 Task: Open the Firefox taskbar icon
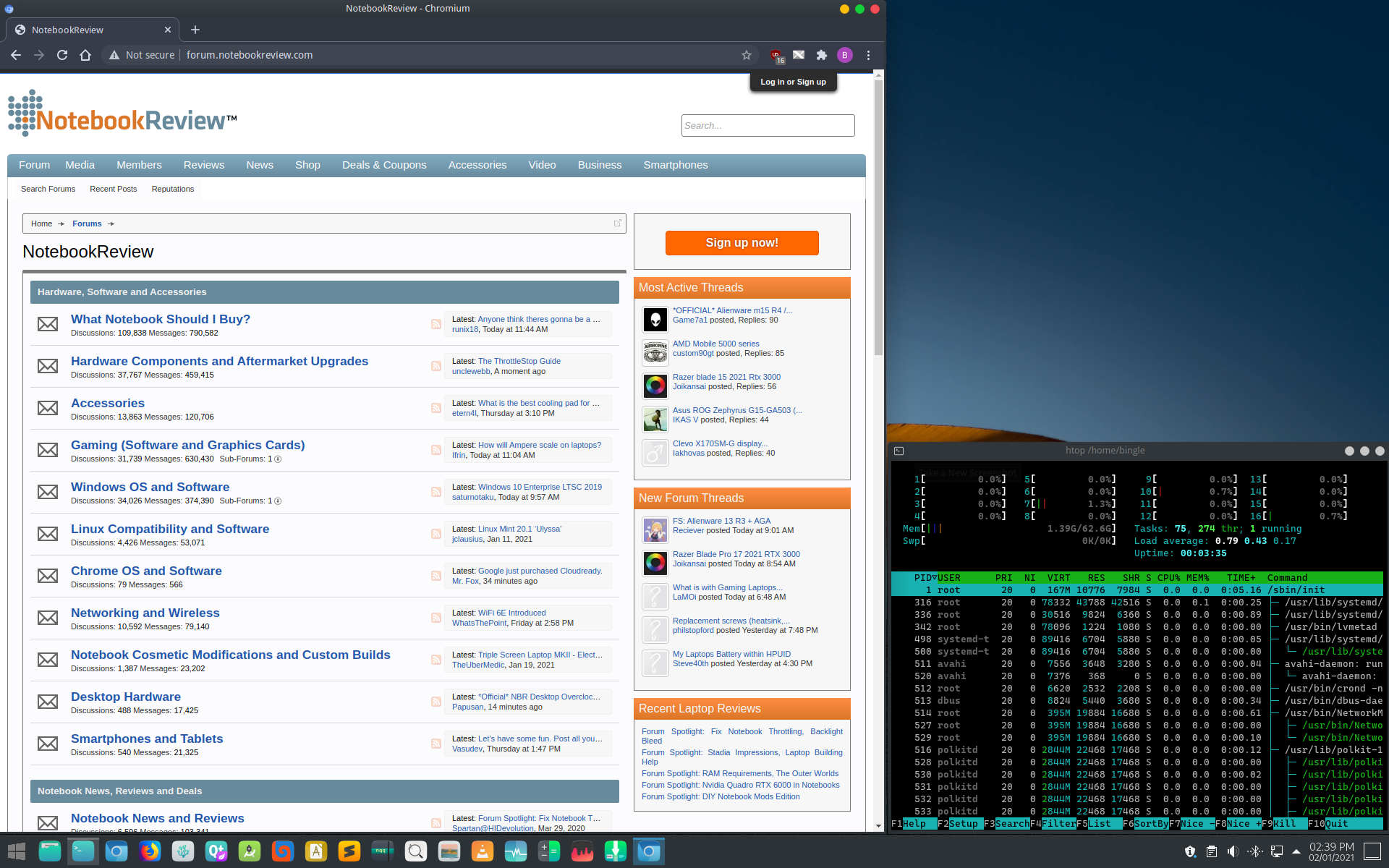click(150, 851)
